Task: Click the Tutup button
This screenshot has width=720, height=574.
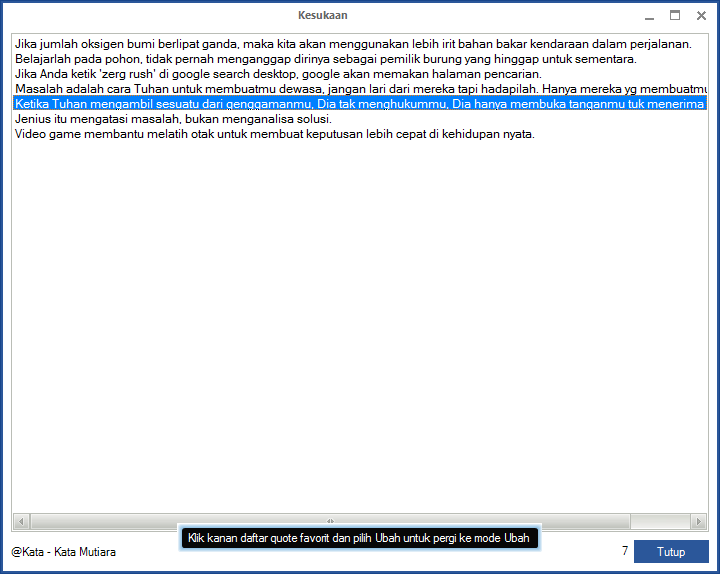Action: [x=671, y=551]
